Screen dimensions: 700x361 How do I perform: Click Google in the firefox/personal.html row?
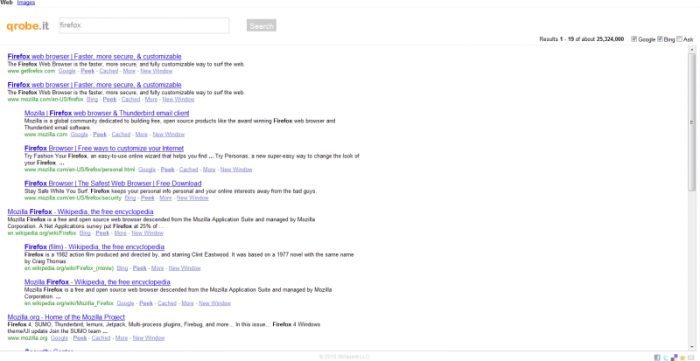click(x=147, y=170)
